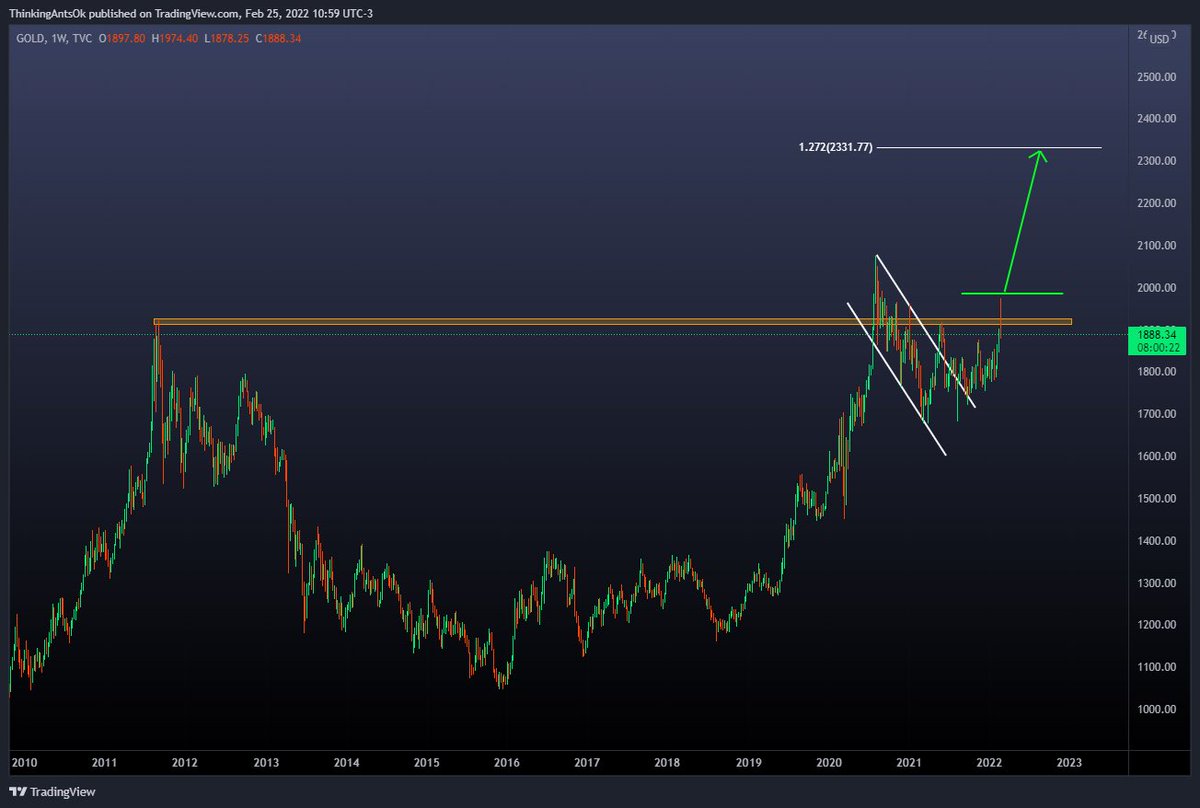The width and height of the screenshot is (1200, 808).
Task: Click the 1500.00 price axis label
Action: pos(1155,499)
